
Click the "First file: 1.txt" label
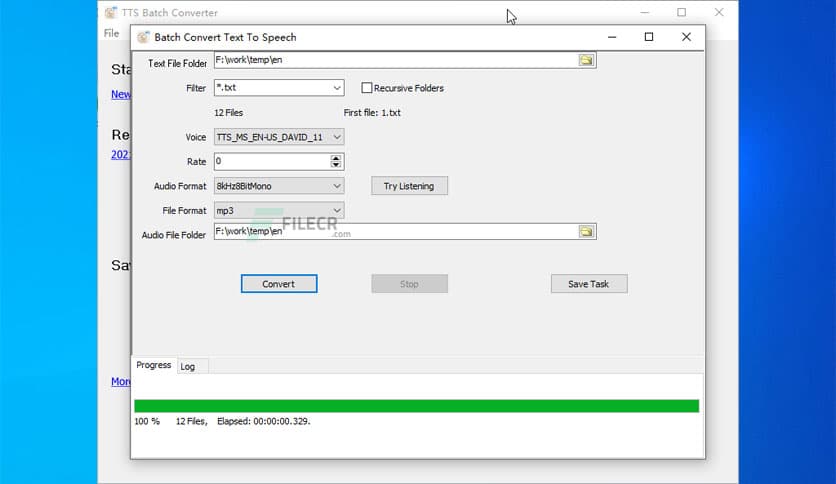372,113
